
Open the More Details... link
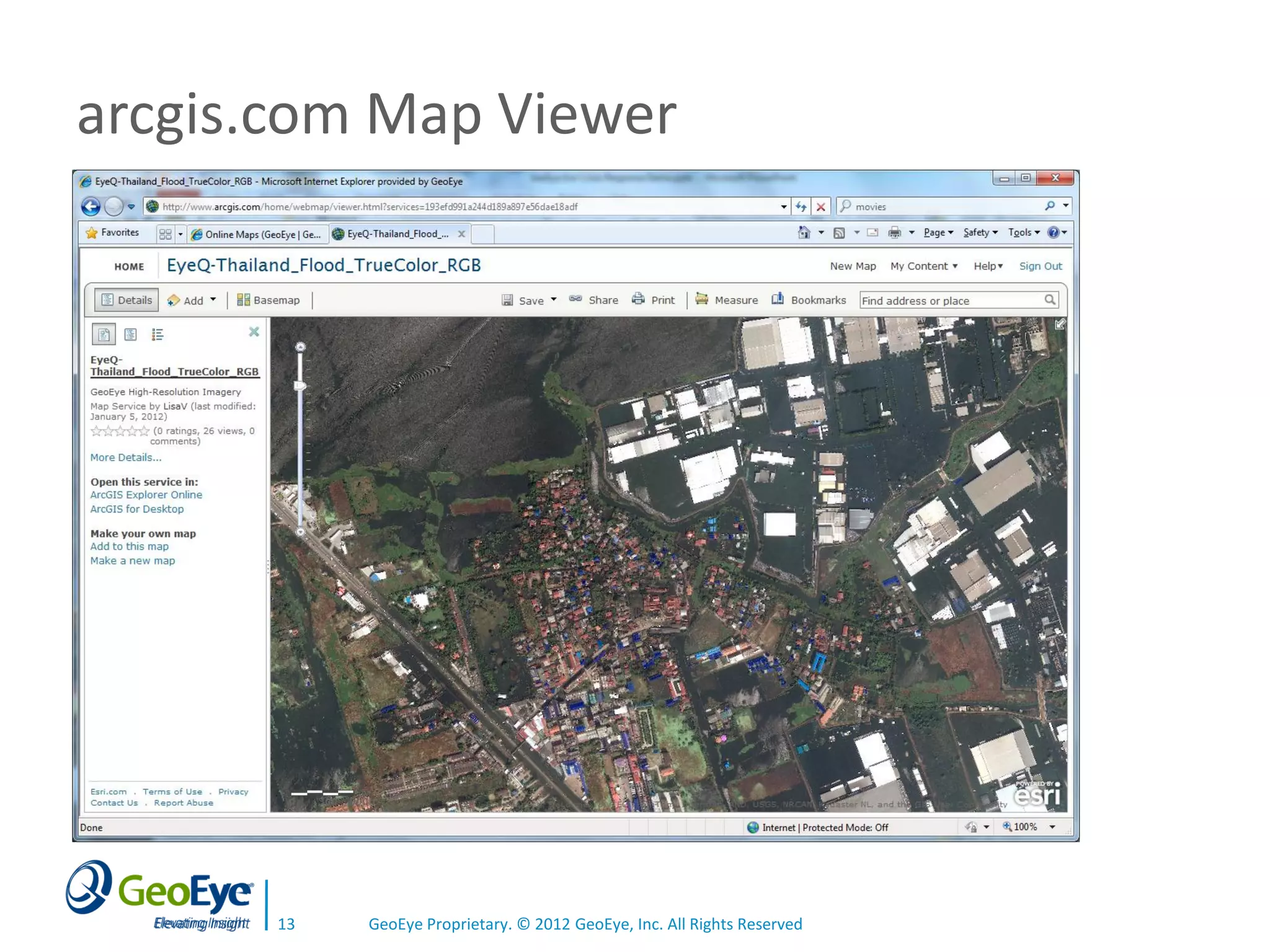click(x=126, y=457)
